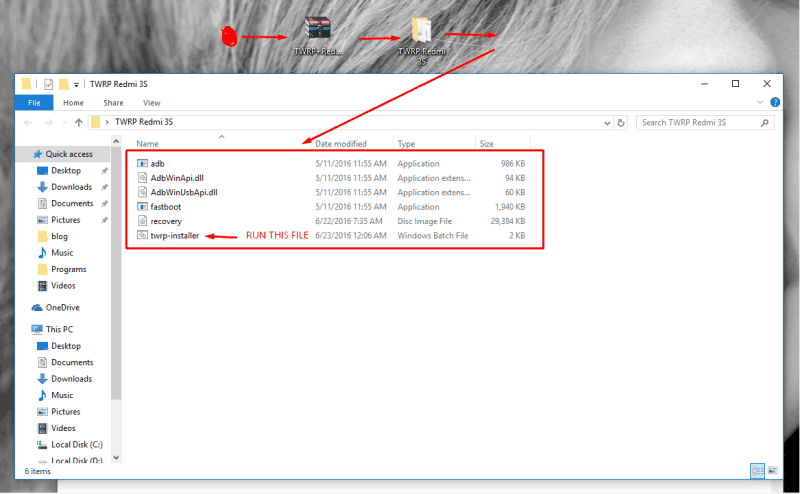Open OneDrive in the navigation pane
This screenshot has height=494, width=800.
click(x=62, y=307)
